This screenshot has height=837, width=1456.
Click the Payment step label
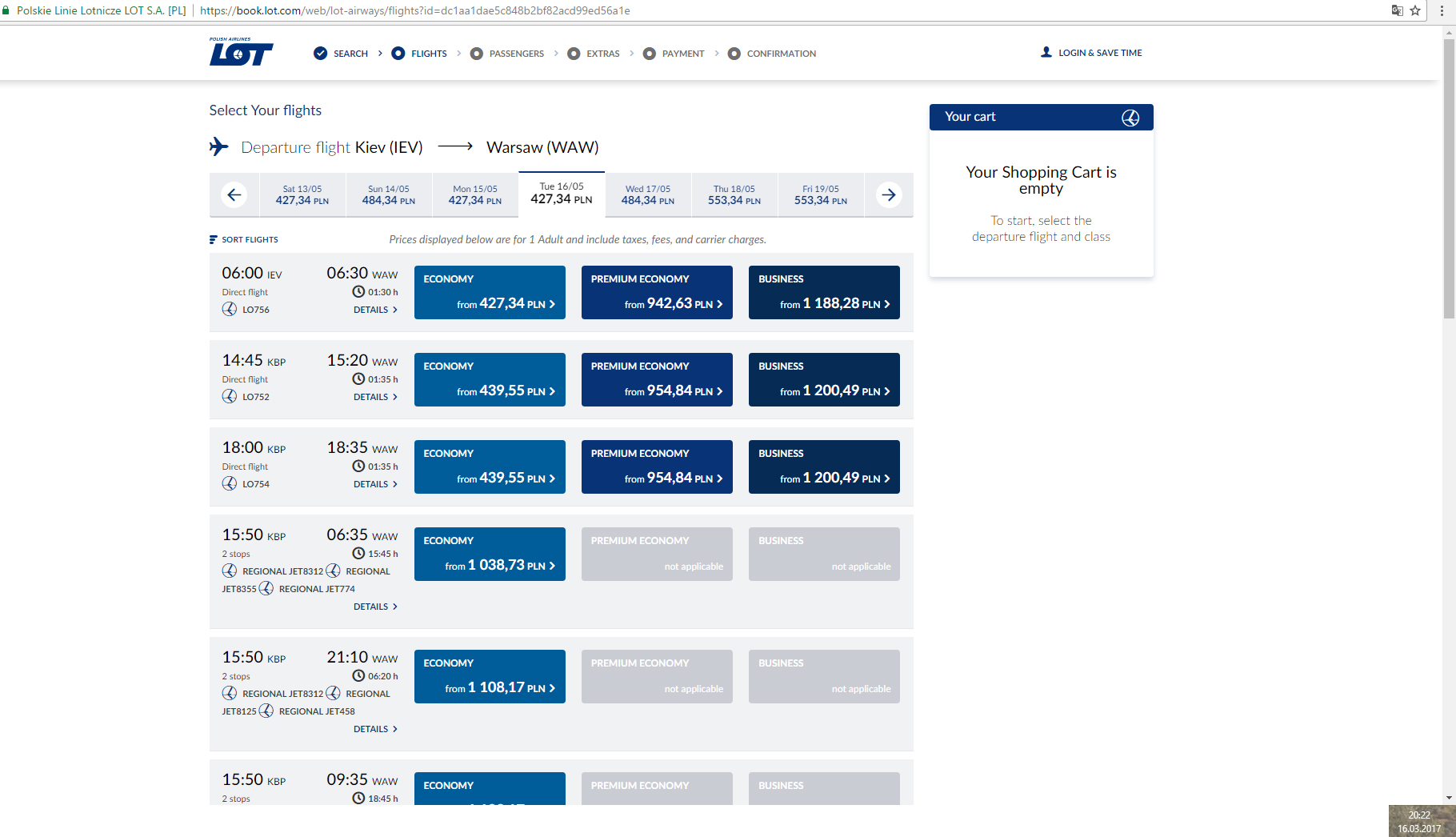point(683,54)
